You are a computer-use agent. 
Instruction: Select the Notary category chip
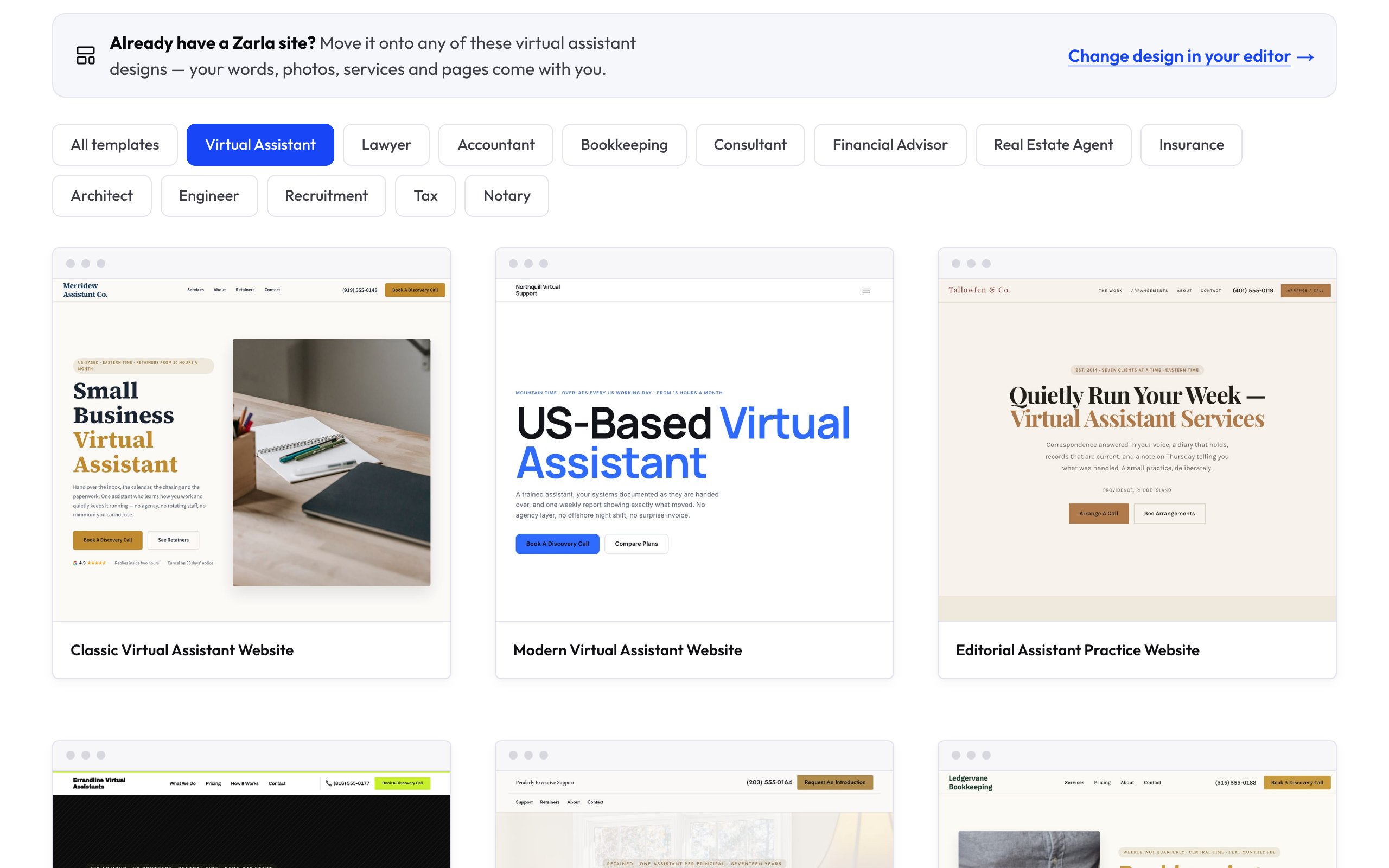(507, 196)
